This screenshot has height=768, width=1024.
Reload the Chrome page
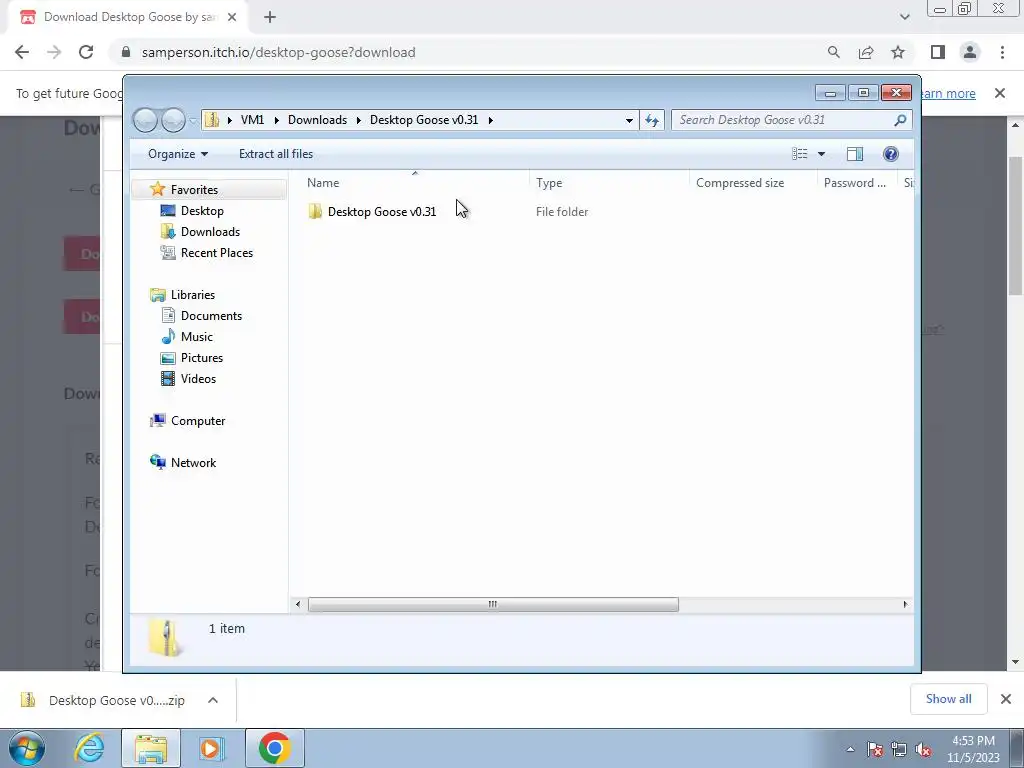click(x=86, y=52)
